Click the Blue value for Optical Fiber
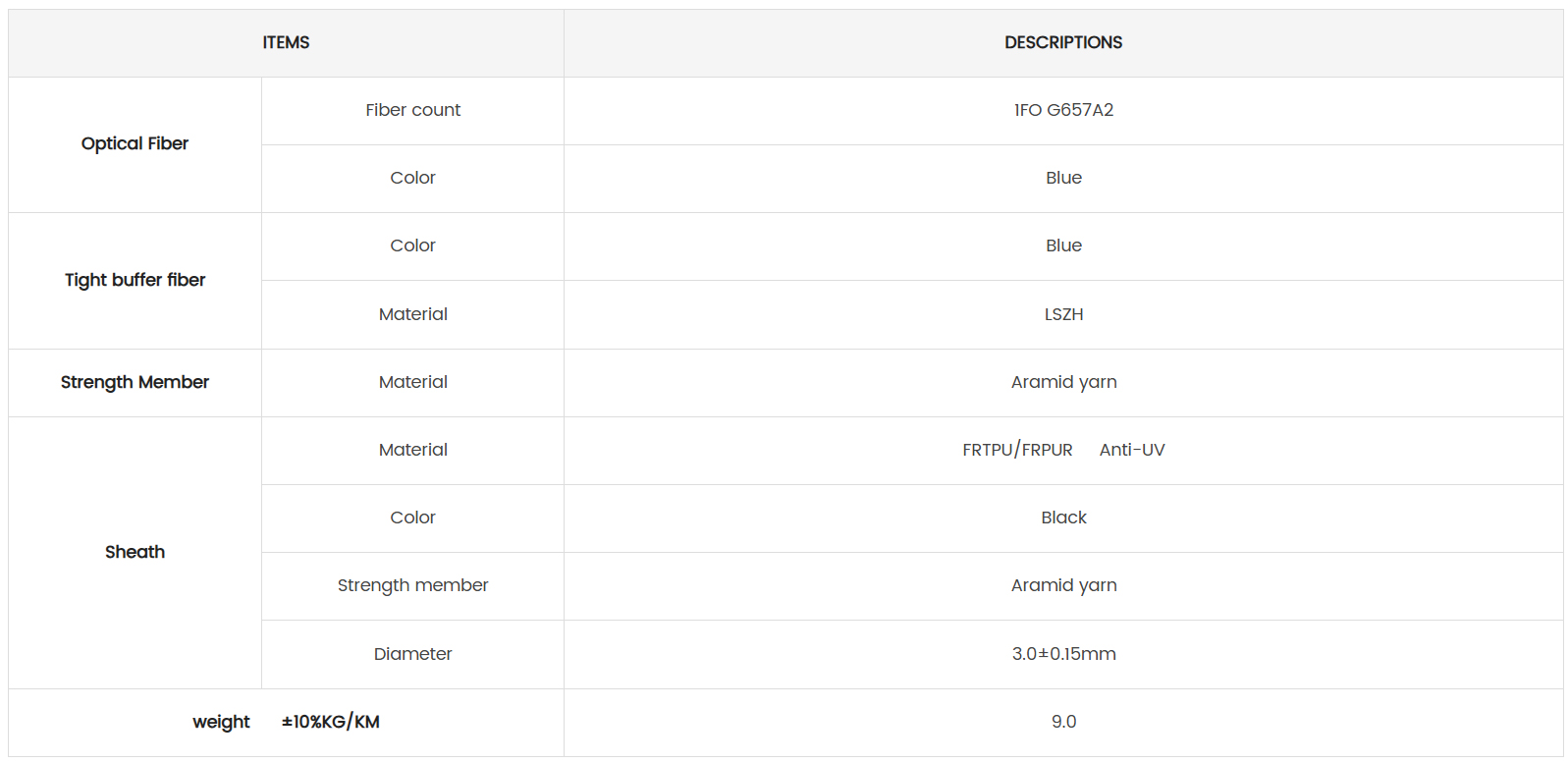Viewport: 1568px width, 763px height. (1063, 178)
